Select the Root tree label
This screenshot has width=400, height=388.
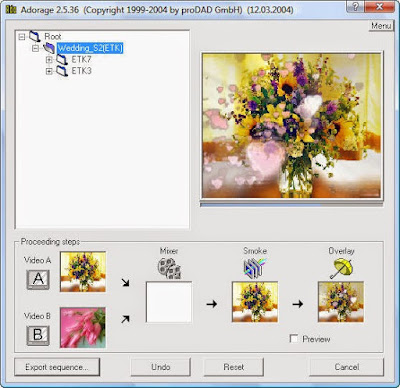pos(53,36)
